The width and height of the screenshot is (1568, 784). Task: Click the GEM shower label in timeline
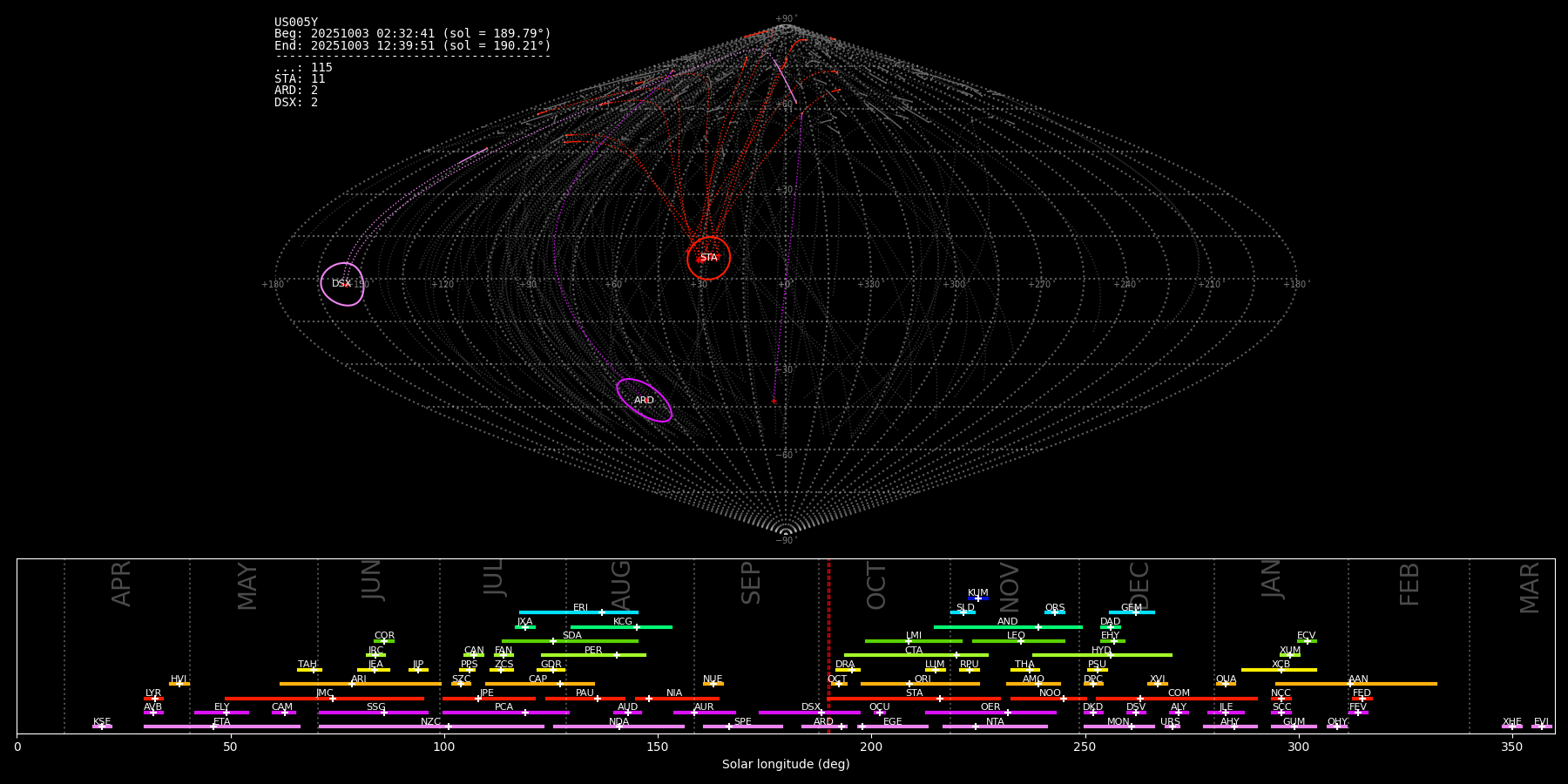point(1131,608)
